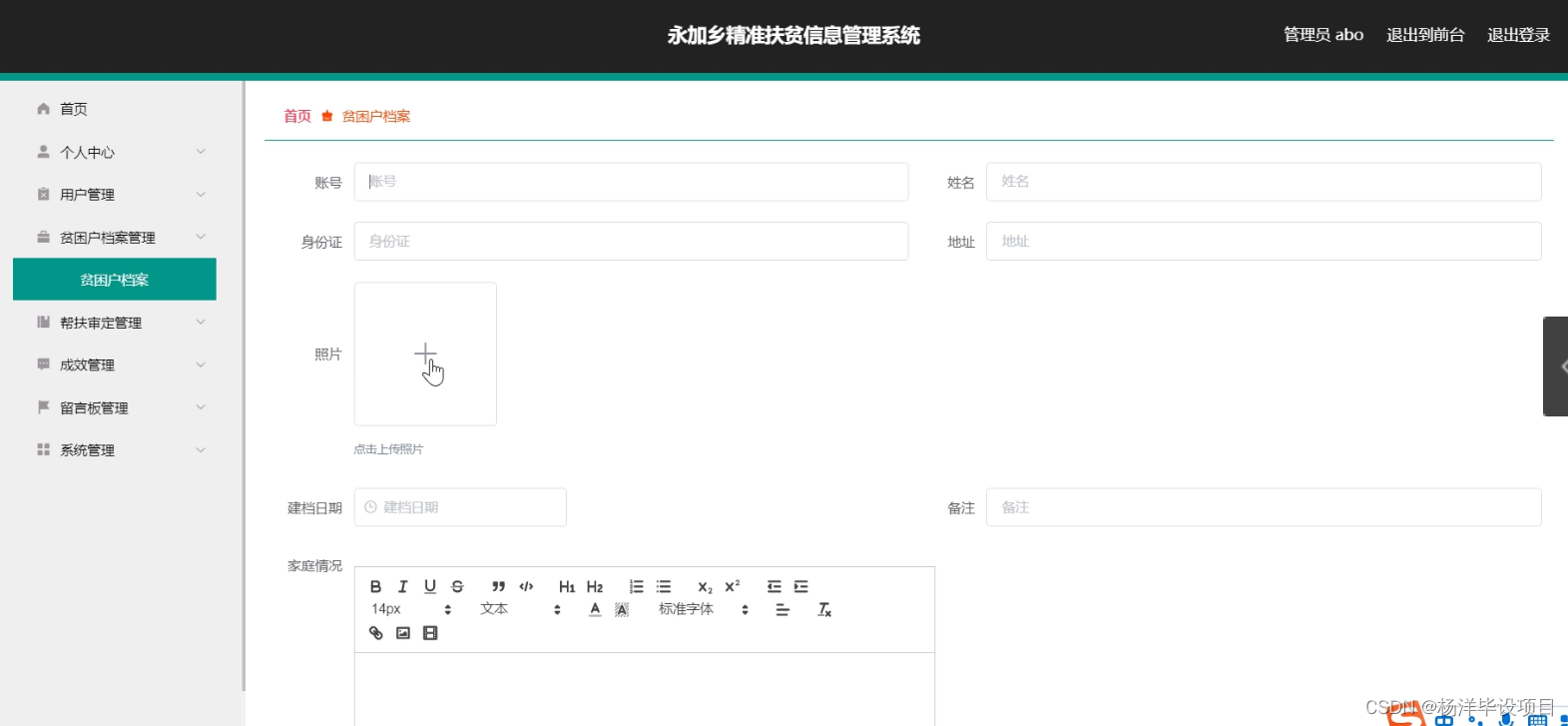Open the 标准字体 font family dropdown

(704, 609)
